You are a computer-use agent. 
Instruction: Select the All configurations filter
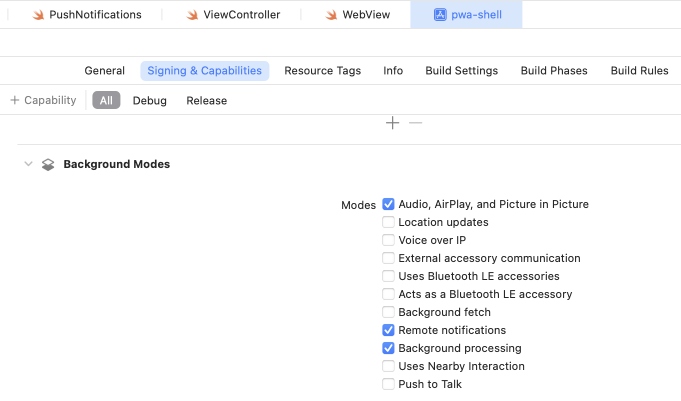coord(106,100)
